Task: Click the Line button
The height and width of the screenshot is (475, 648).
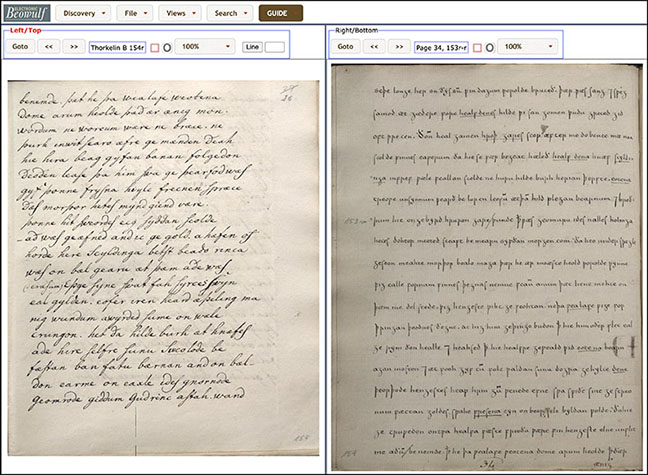Action: click(x=252, y=47)
